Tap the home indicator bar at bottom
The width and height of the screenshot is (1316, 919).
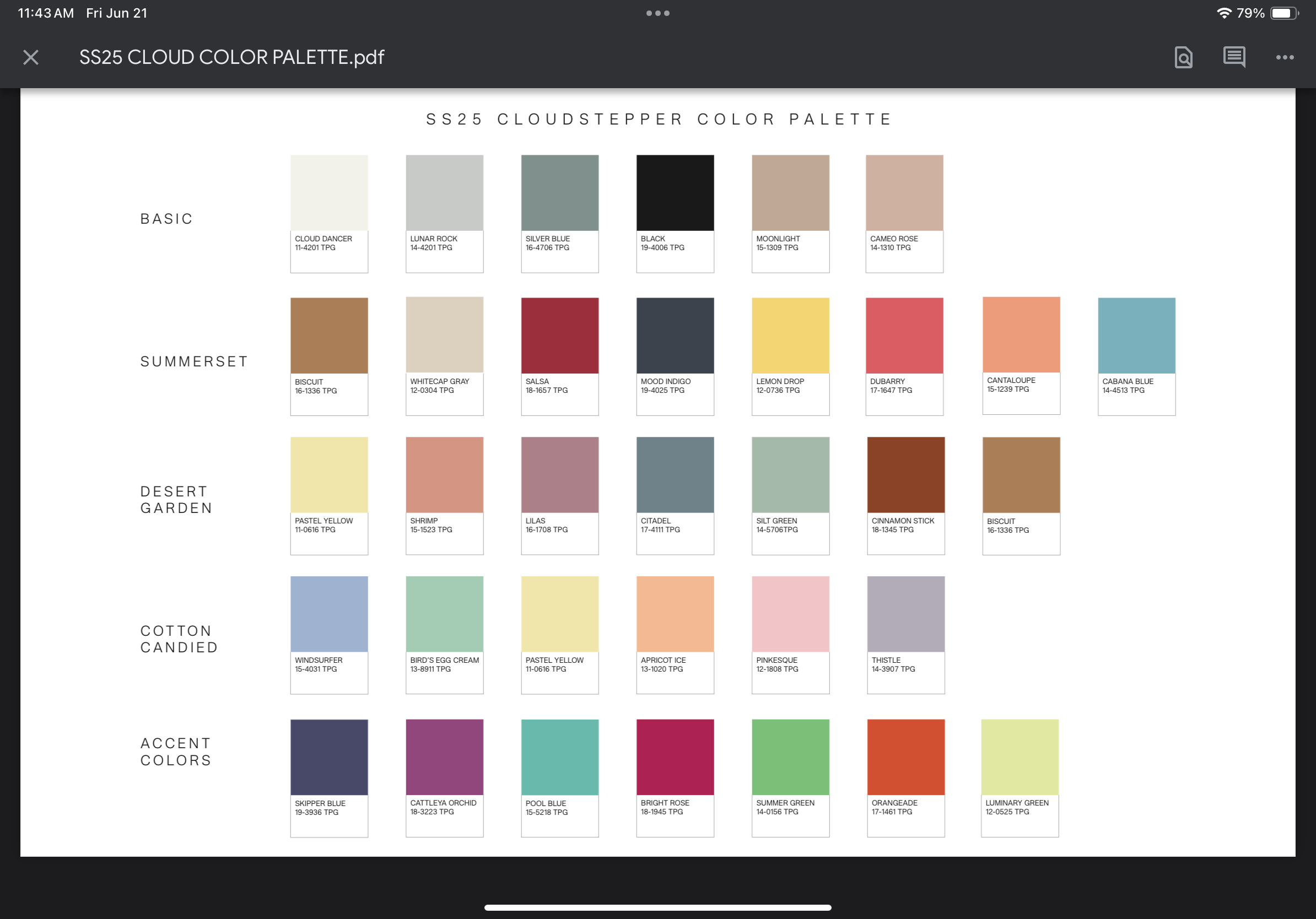[657, 907]
